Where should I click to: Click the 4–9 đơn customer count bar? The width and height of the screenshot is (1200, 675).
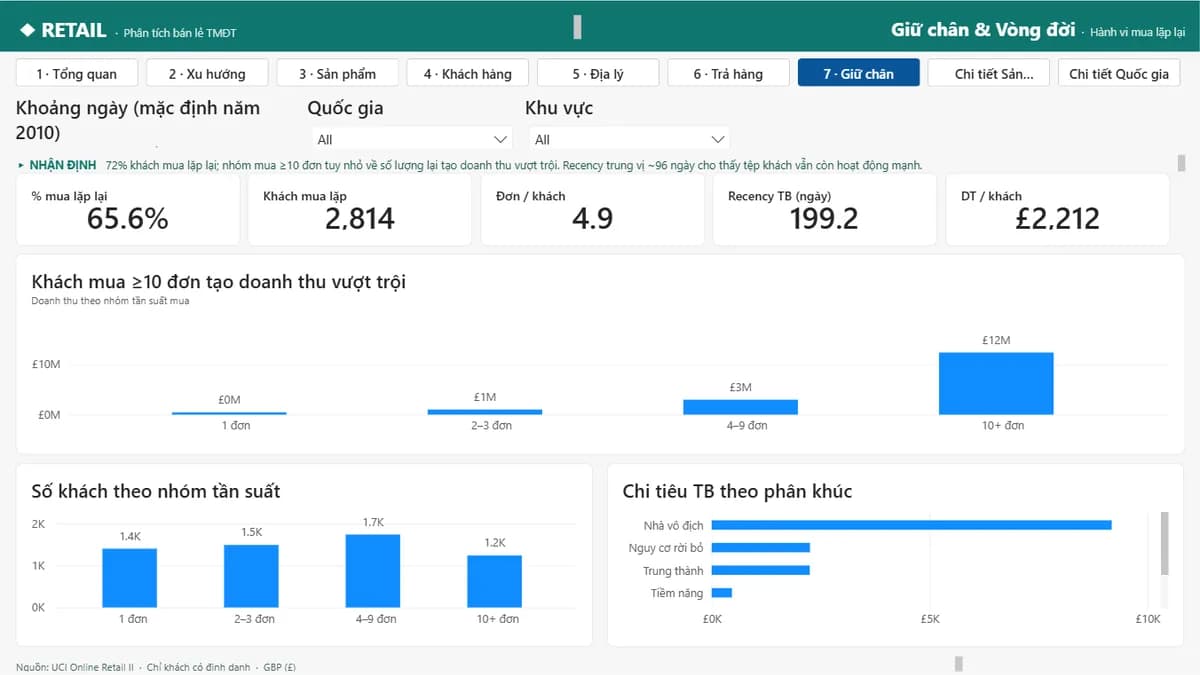(x=373, y=570)
